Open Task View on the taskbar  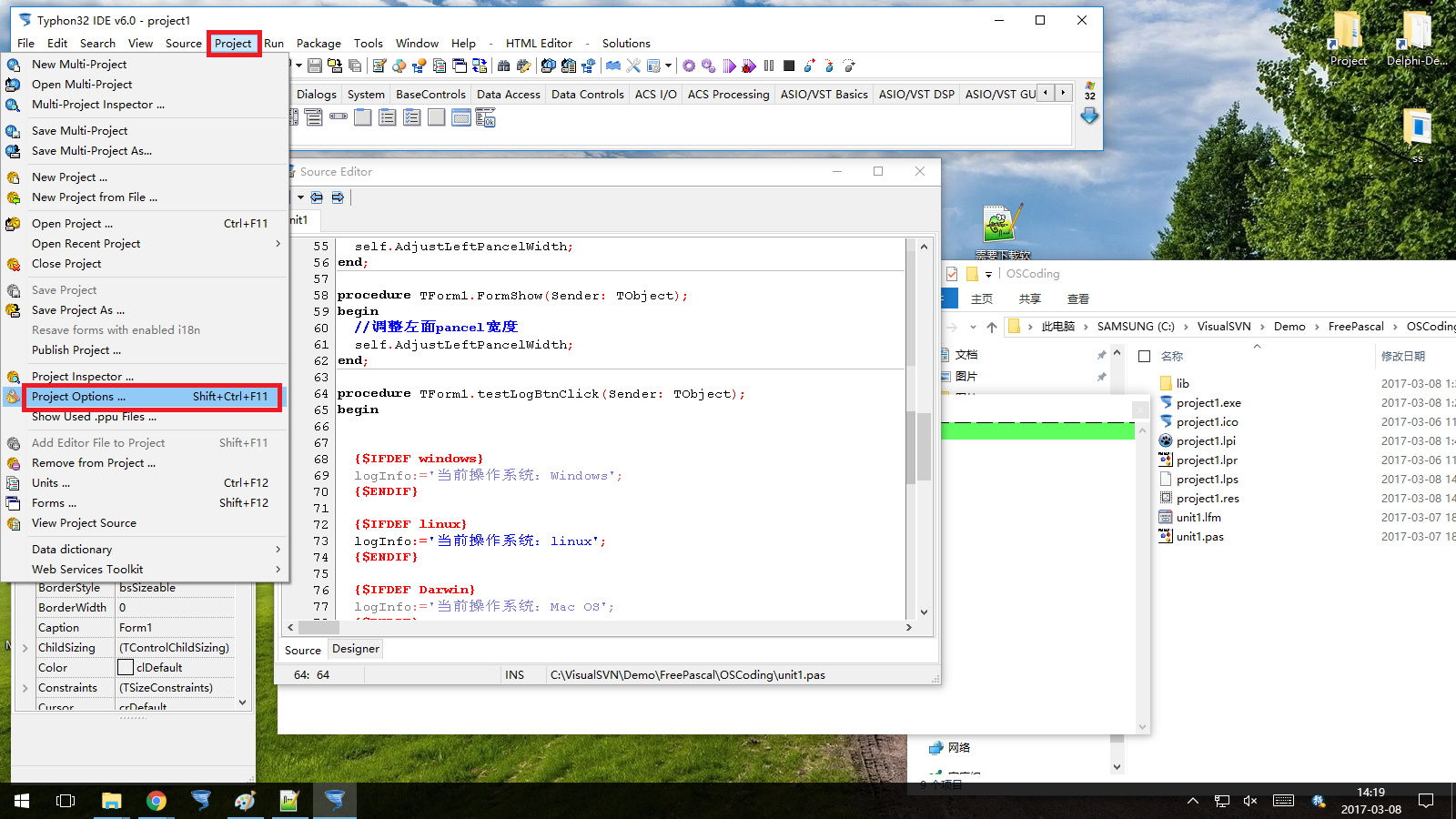[x=66, y=801]
